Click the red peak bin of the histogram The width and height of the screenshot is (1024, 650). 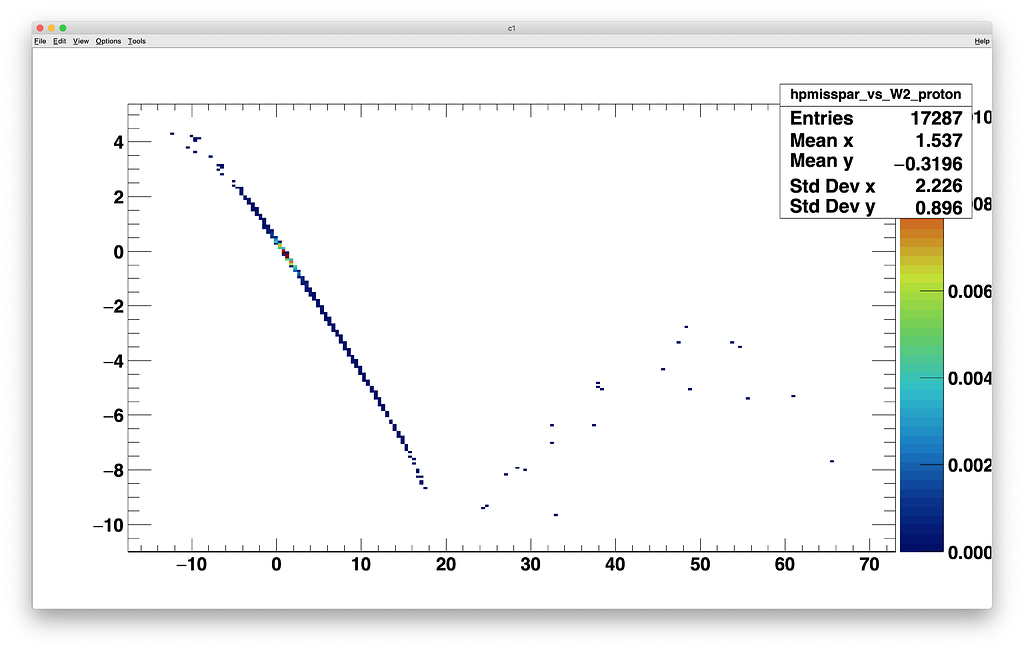[x=284, y=253]
